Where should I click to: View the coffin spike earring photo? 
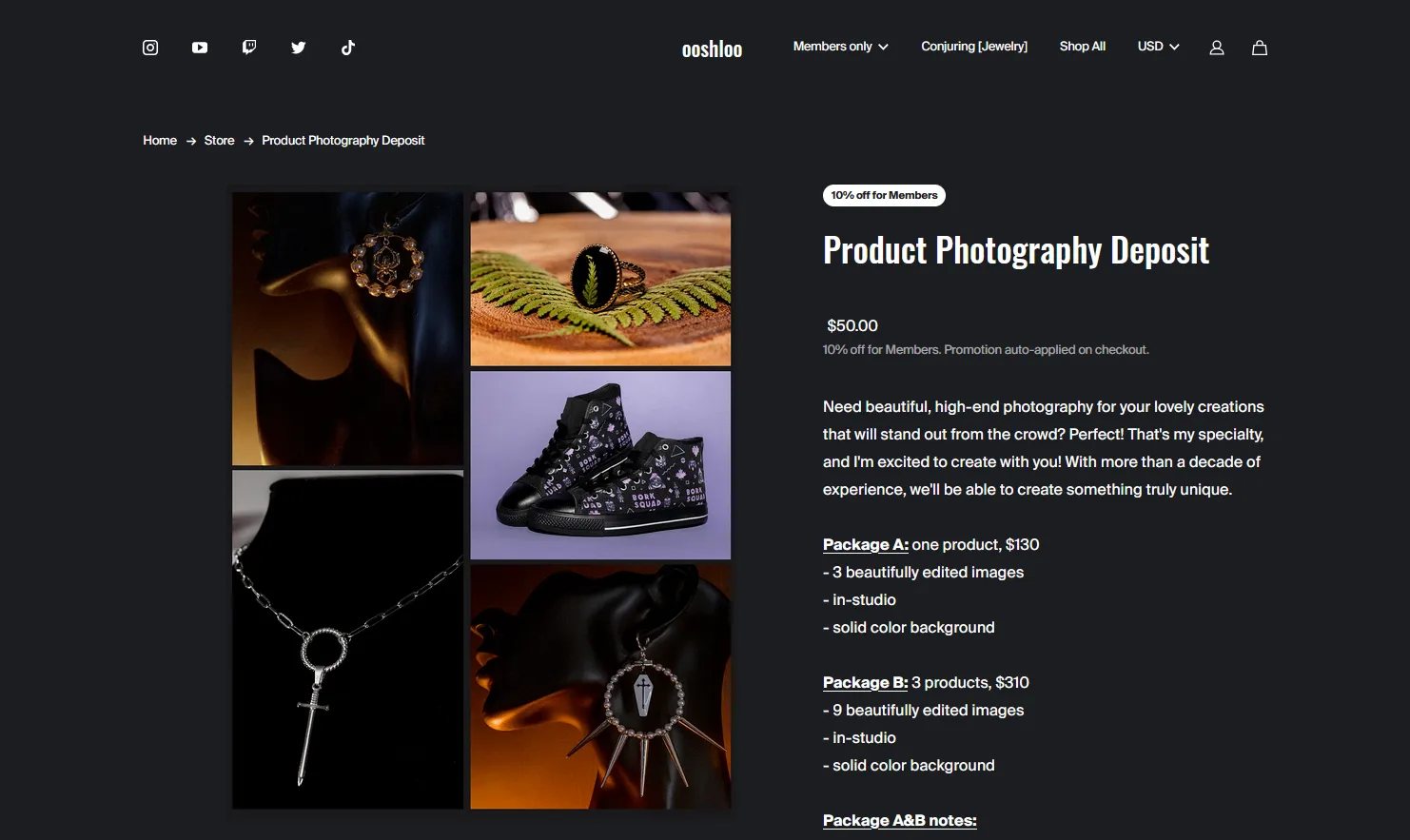point(600,687)
